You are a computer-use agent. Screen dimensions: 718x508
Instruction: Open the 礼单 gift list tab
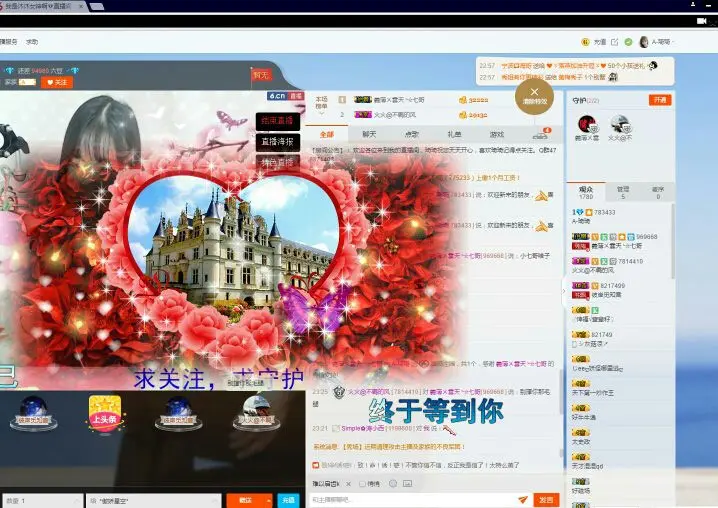coord(454,134)
